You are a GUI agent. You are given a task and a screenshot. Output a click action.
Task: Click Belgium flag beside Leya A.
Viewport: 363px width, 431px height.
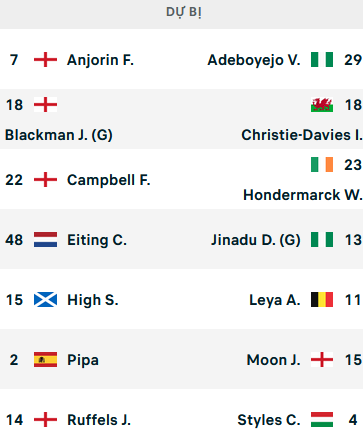pos(322,300)
